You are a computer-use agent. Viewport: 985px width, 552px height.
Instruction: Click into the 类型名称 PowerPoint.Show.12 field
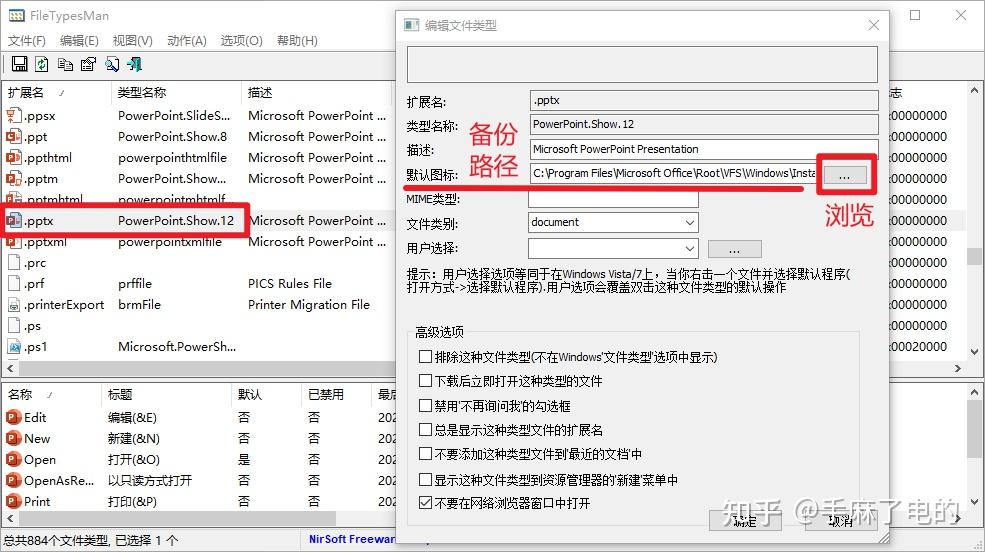(704, 124)
